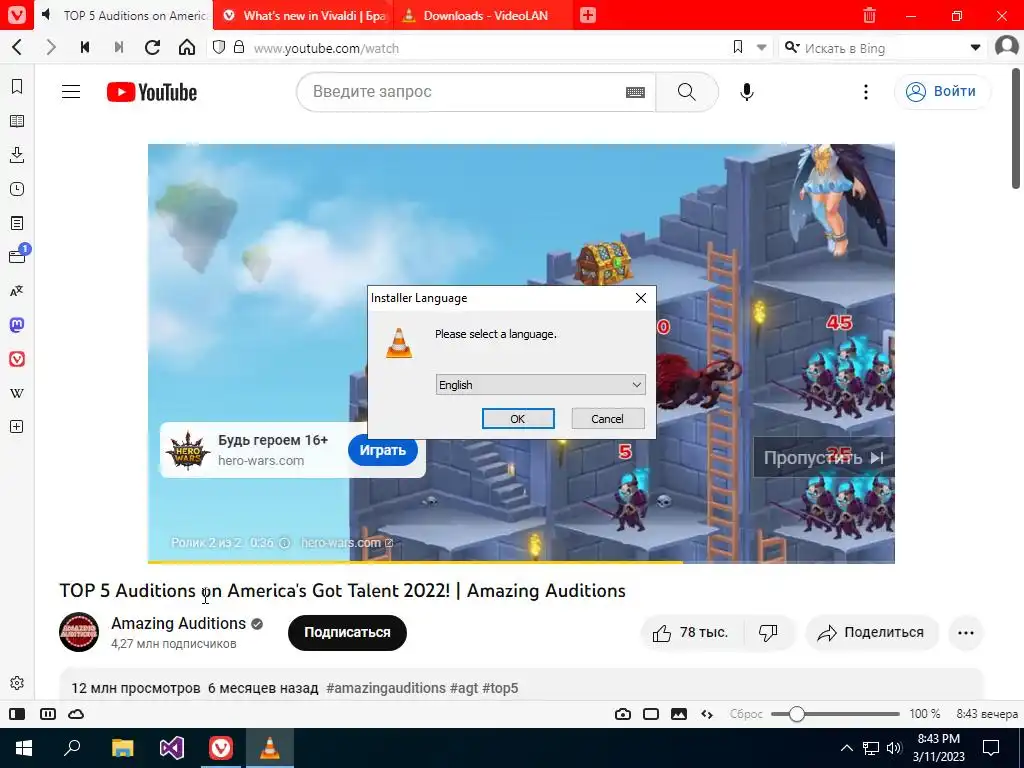Search by voice with the microphone
This screenshot has height=768, width=1024.
[x=747, y=92]
